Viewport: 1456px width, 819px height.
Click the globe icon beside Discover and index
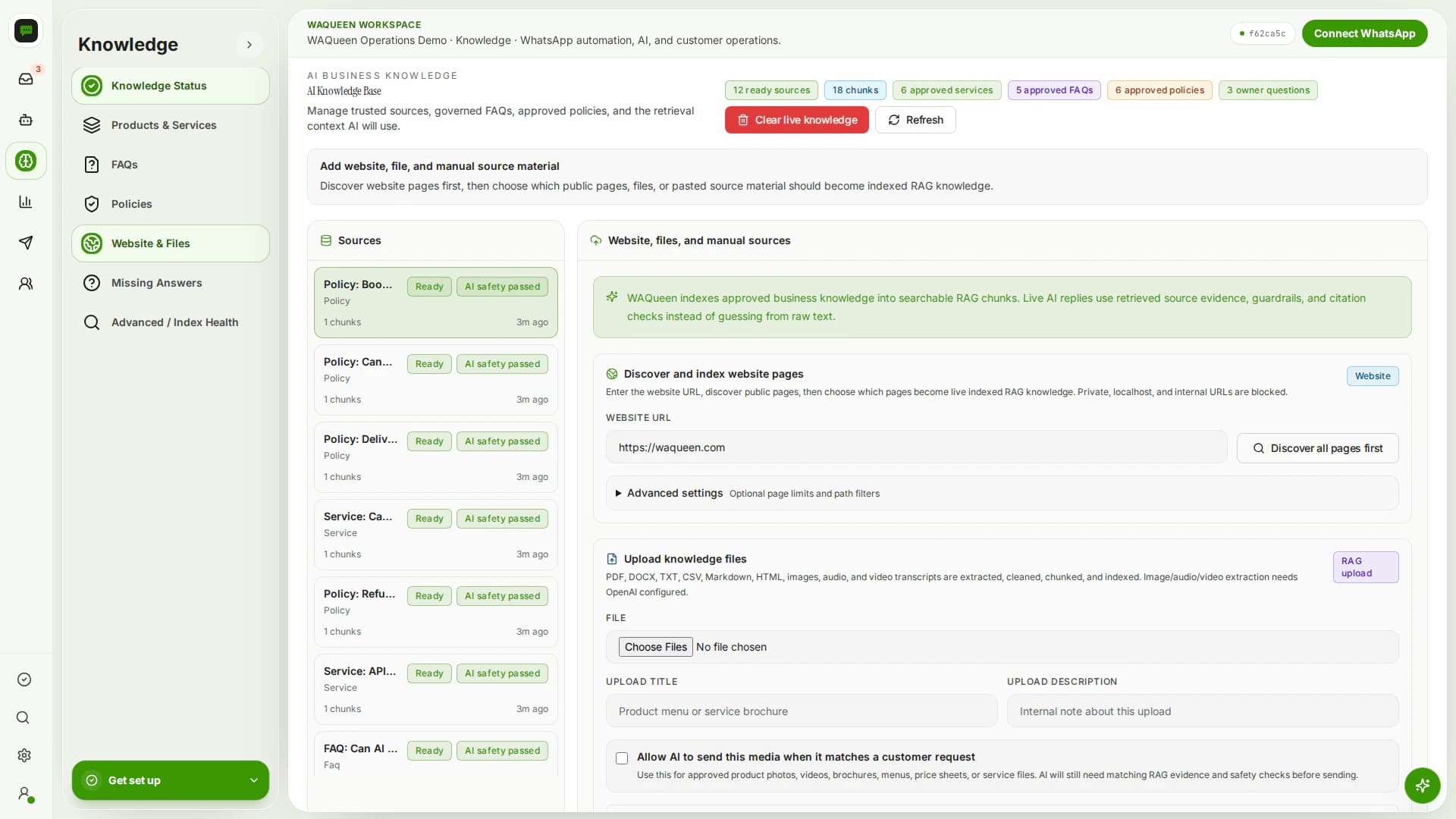(x=612, y=374)
